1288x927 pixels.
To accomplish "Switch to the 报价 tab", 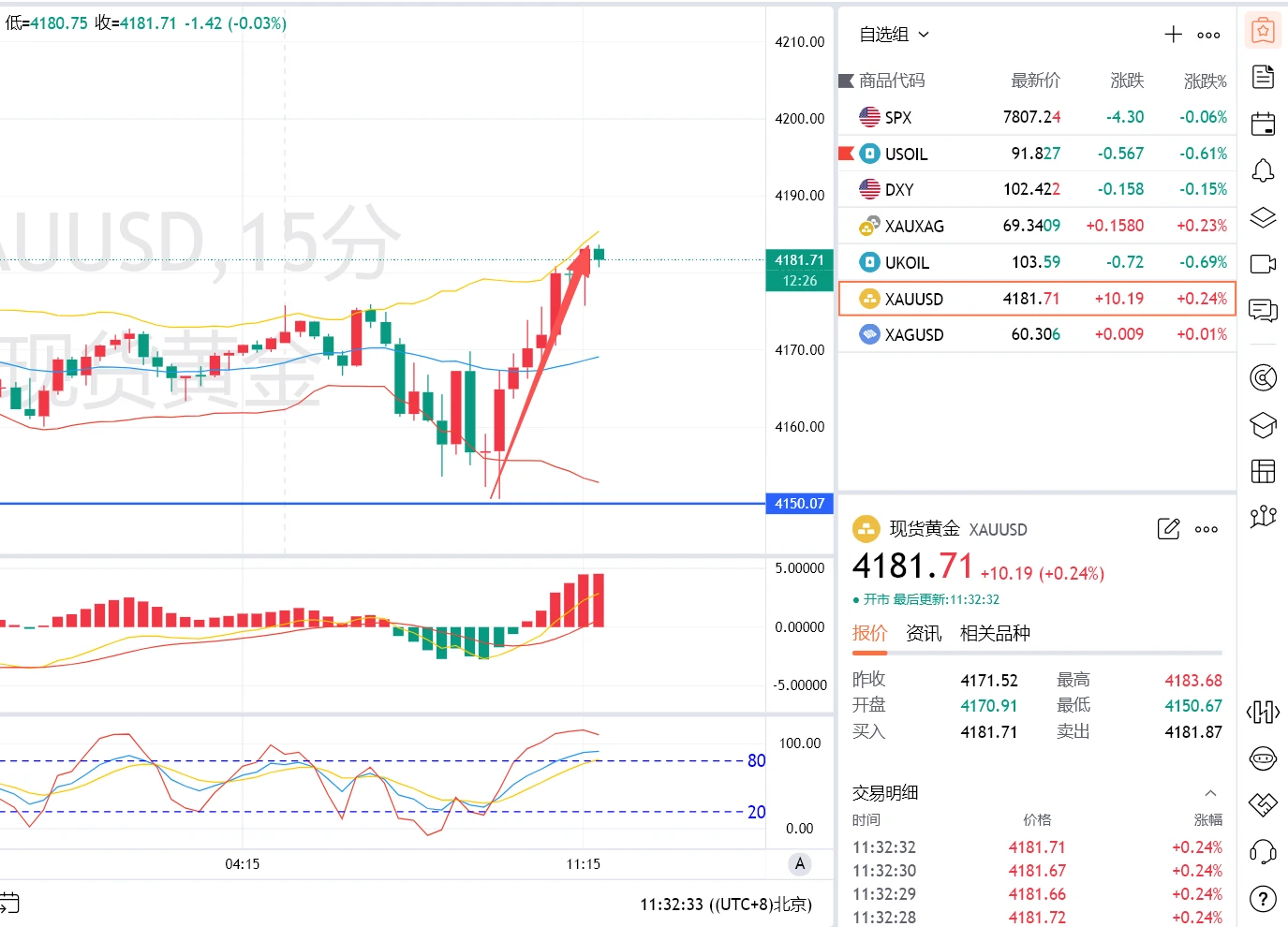I will click(869, 634).
